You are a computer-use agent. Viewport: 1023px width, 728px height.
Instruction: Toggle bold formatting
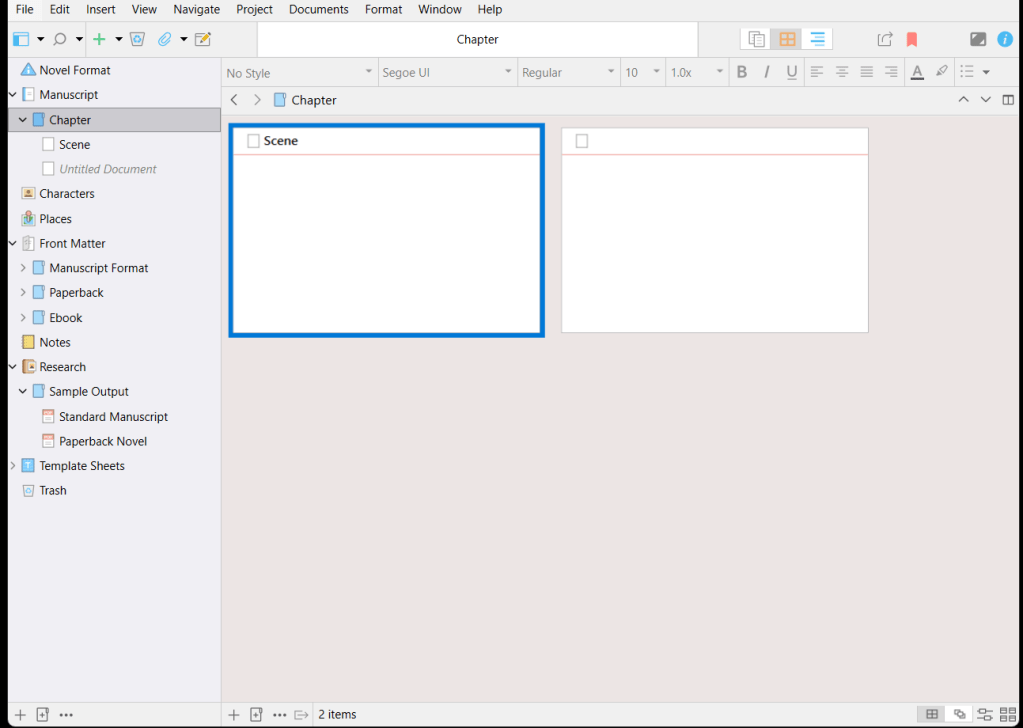(742, 72)
